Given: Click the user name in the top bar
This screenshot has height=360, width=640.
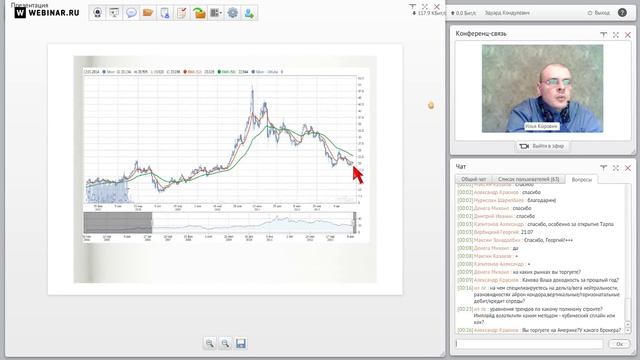Looking at the screenshot, I should pyautogui.click(x=507, y=13).
